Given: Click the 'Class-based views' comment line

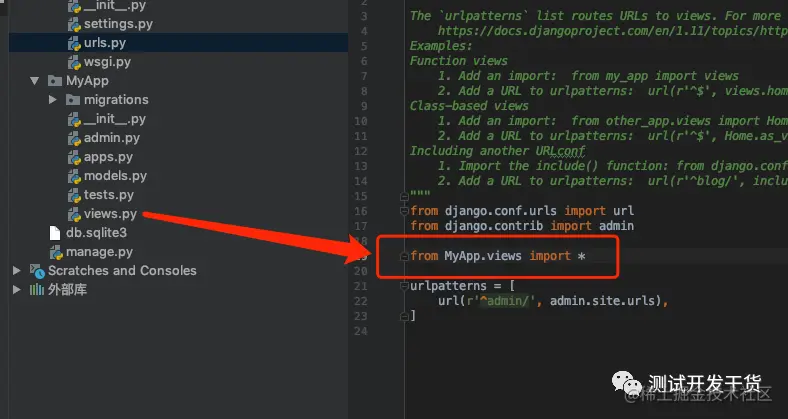Looking at the screenshot, I should (469, 106).
